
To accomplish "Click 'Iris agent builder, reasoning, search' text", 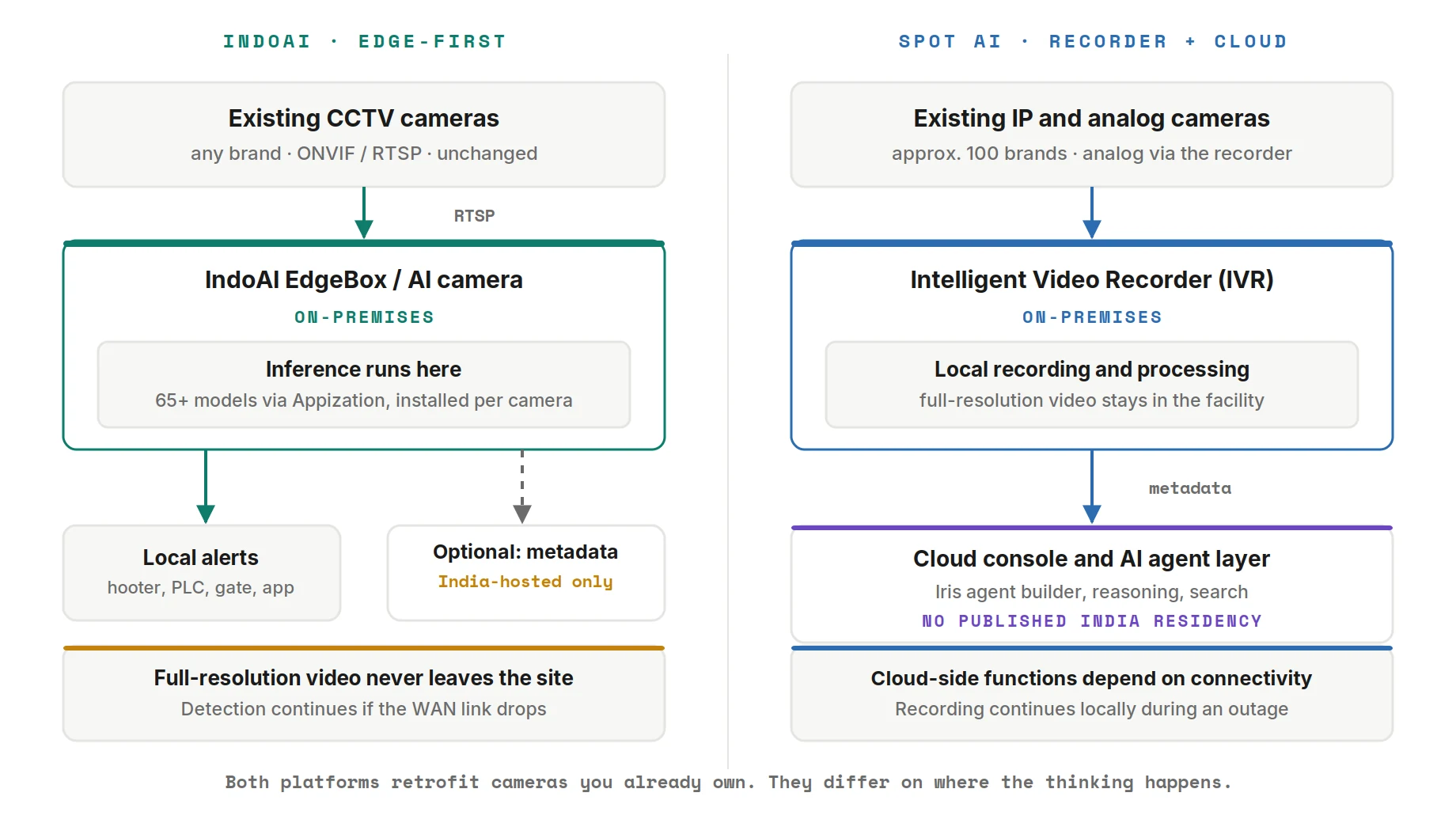I will [x=1092, y=592].
